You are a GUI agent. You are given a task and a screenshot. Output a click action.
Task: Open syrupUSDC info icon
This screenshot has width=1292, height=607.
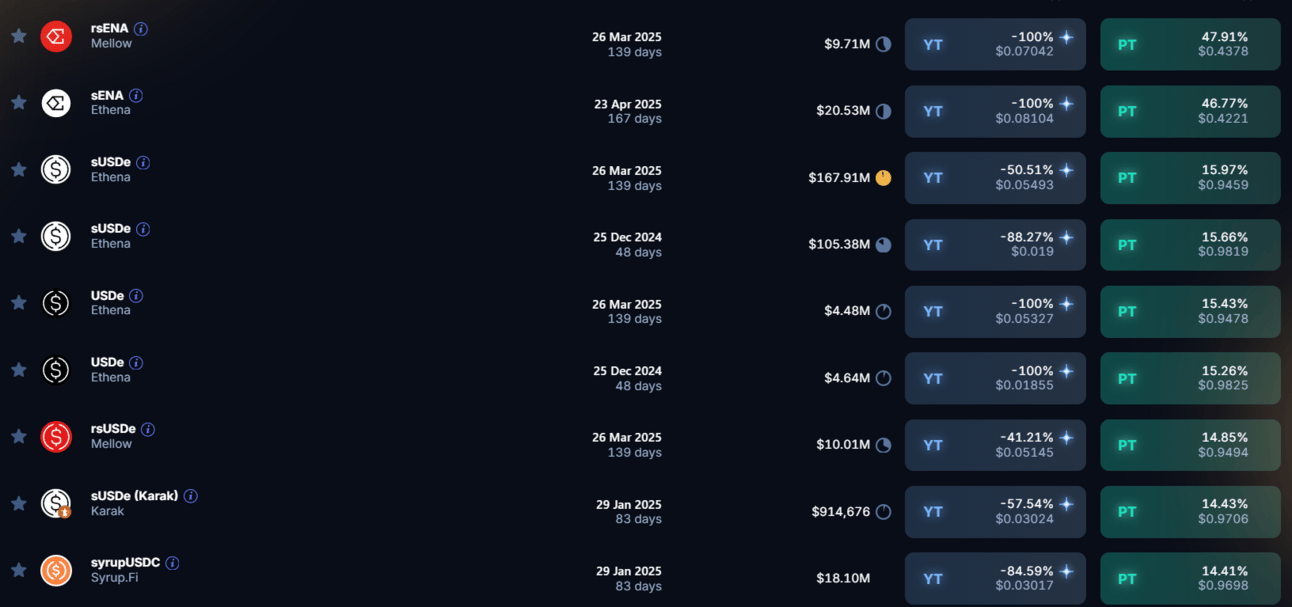tap(172, 563)
